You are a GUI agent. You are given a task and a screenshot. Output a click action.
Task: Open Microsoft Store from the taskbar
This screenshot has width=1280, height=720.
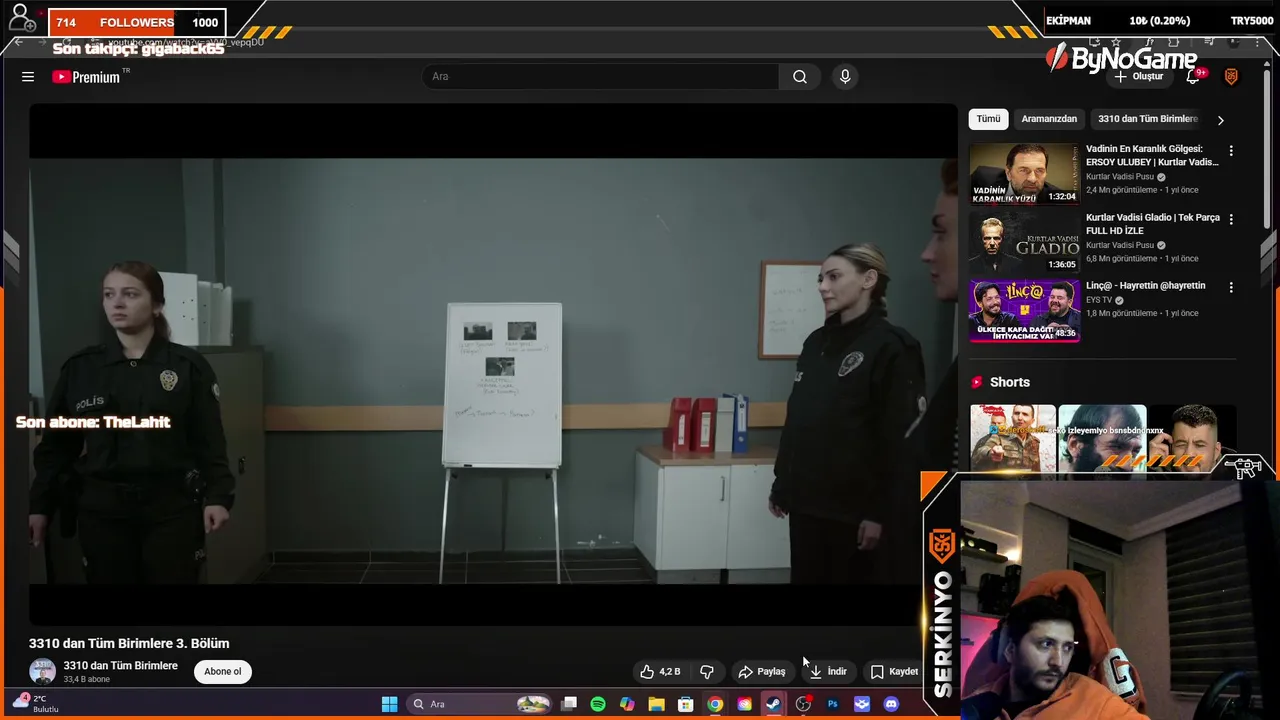[x=686, y=704]
